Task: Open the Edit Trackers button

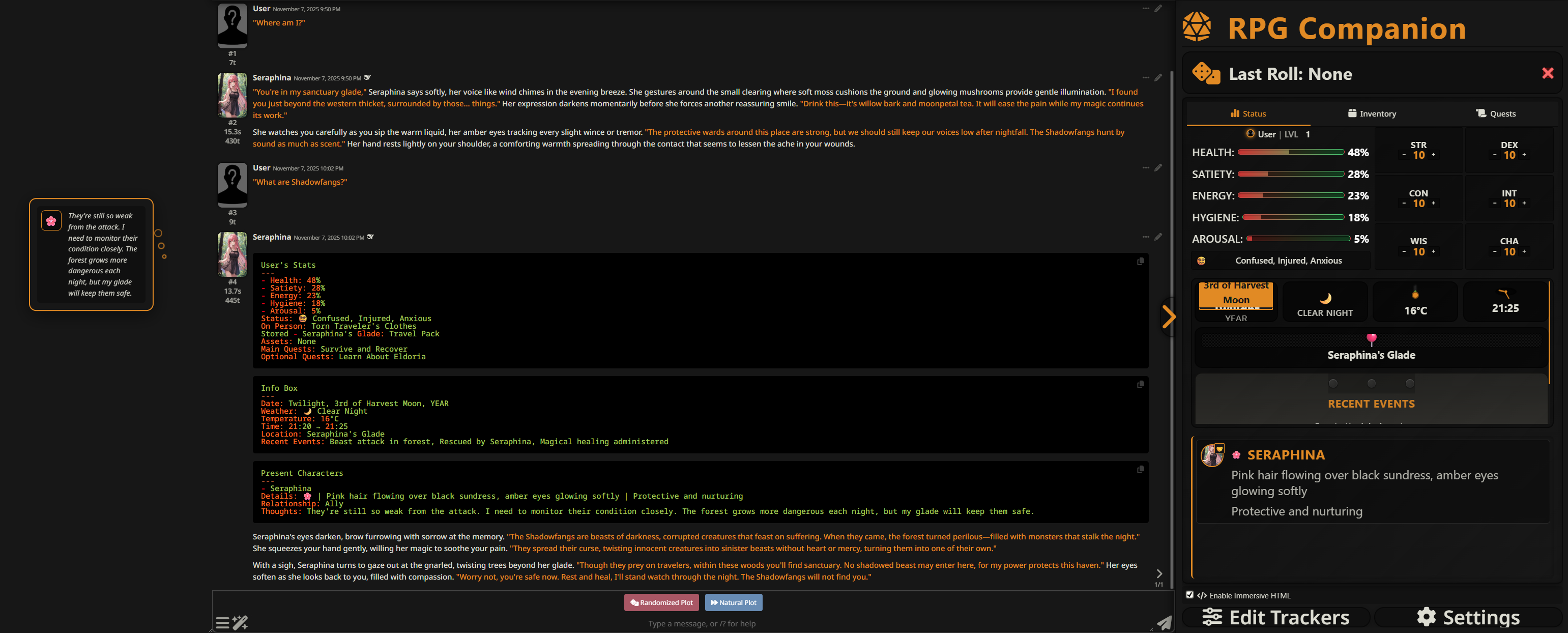Action: coord(1276,617)
